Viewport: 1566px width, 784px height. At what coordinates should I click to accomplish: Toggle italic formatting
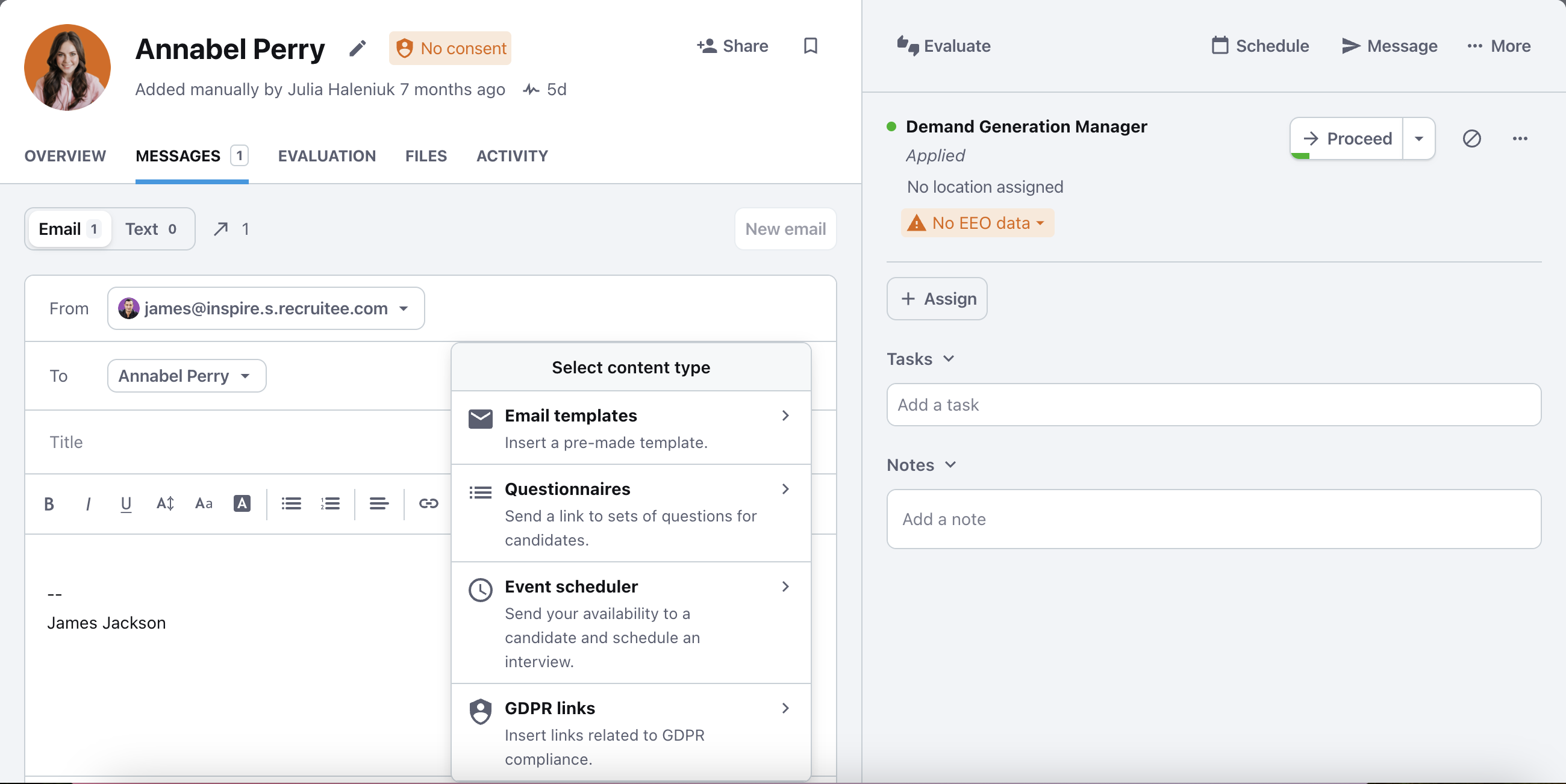[87, 504]
